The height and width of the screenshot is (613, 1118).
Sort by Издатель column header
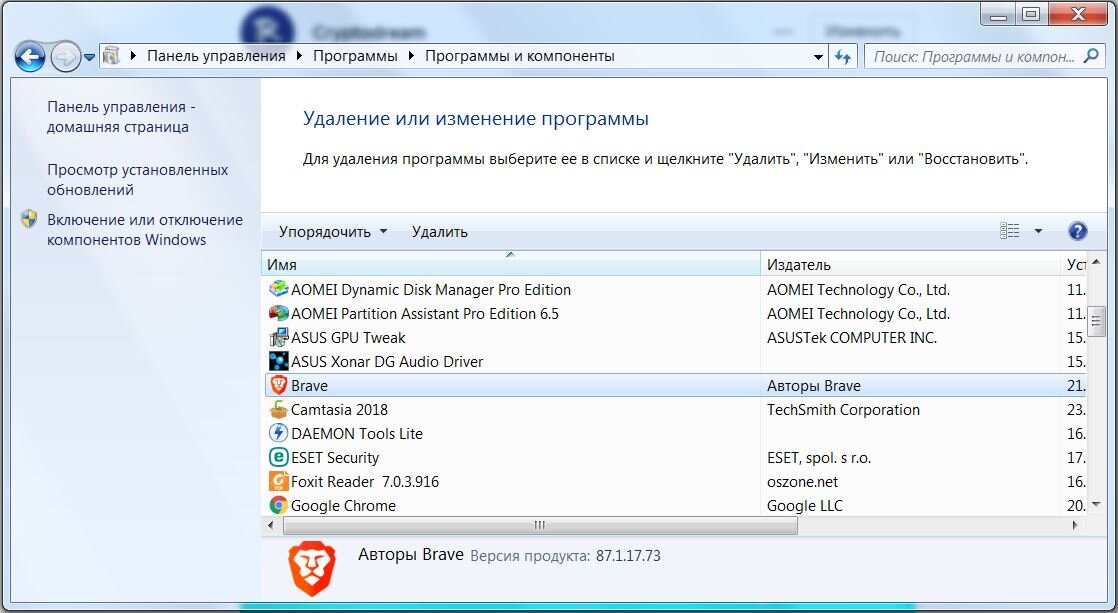pyautogui.click(x=911, y=264)
